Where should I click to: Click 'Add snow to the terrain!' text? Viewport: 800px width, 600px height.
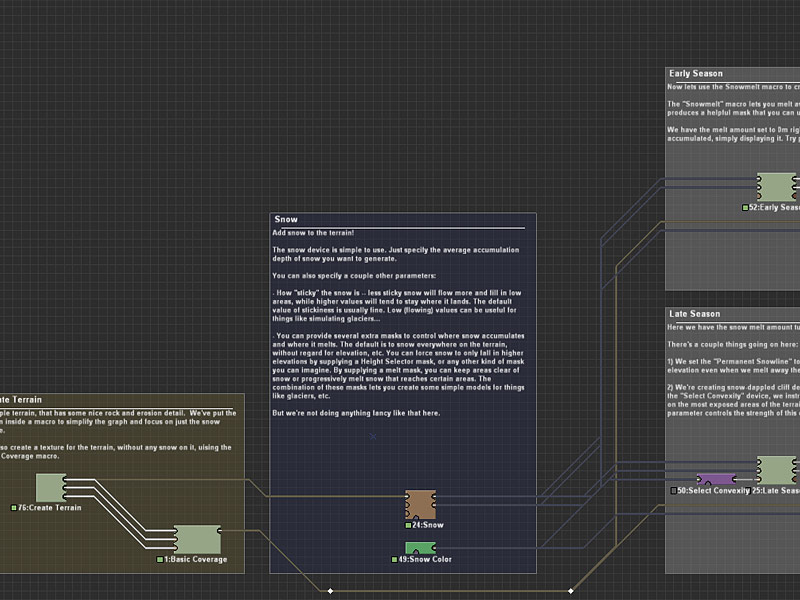coord(313,233)
